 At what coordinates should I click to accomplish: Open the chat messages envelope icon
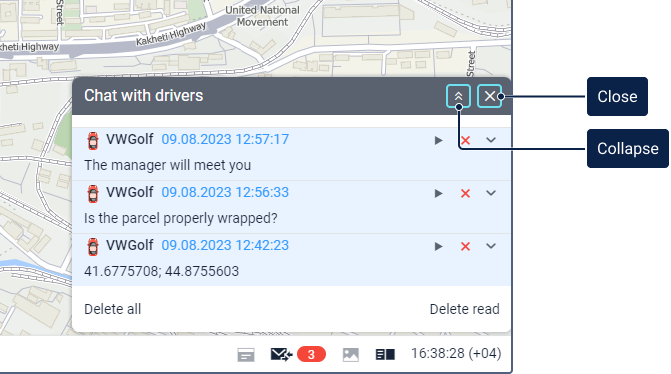tap(281, 354)
